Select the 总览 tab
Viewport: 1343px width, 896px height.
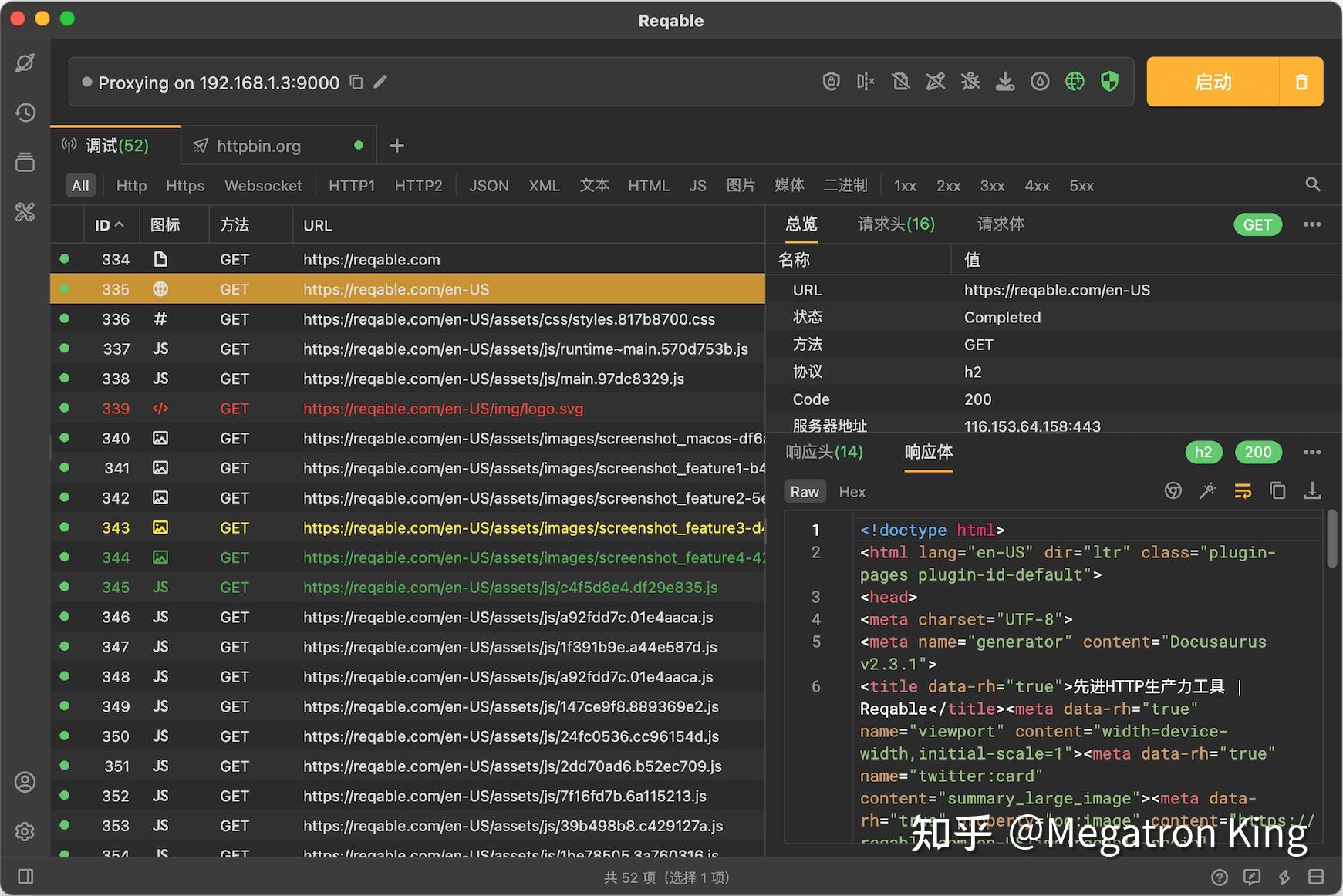(x=801, y=224)
